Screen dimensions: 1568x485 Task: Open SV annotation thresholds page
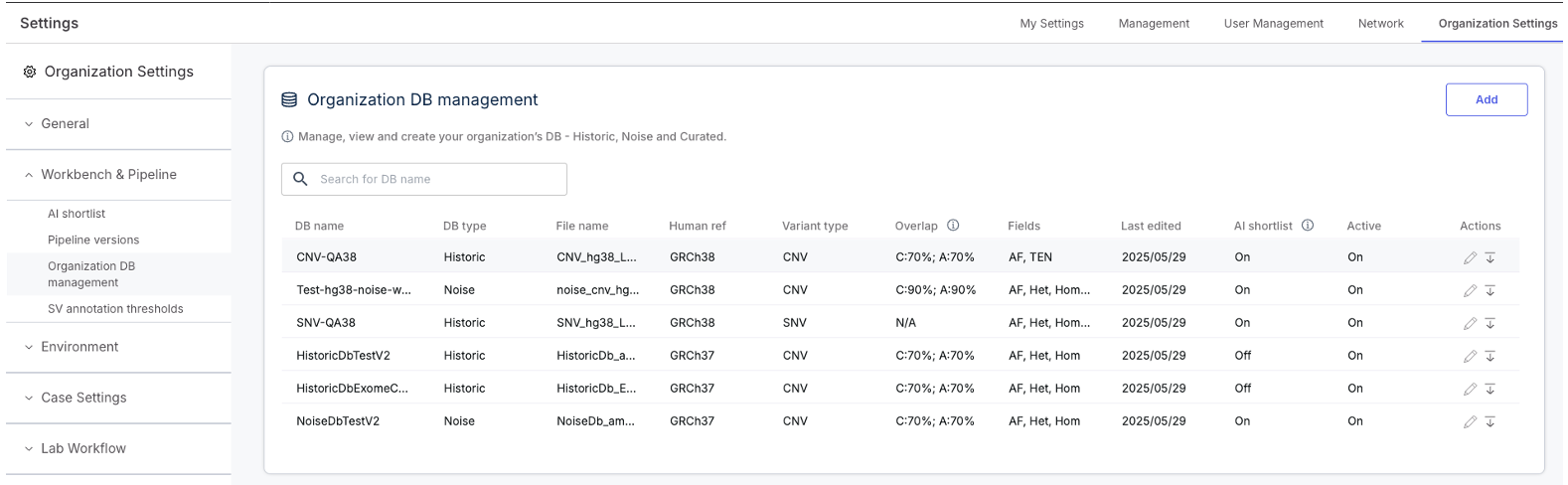coord(115,309)
